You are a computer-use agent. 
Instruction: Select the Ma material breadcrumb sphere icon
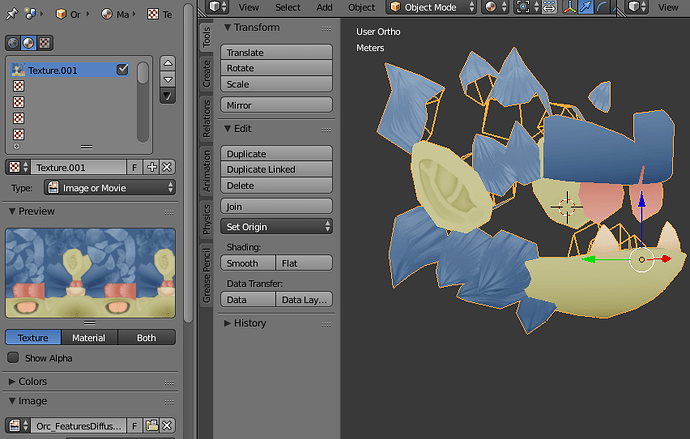coord(106,14)
